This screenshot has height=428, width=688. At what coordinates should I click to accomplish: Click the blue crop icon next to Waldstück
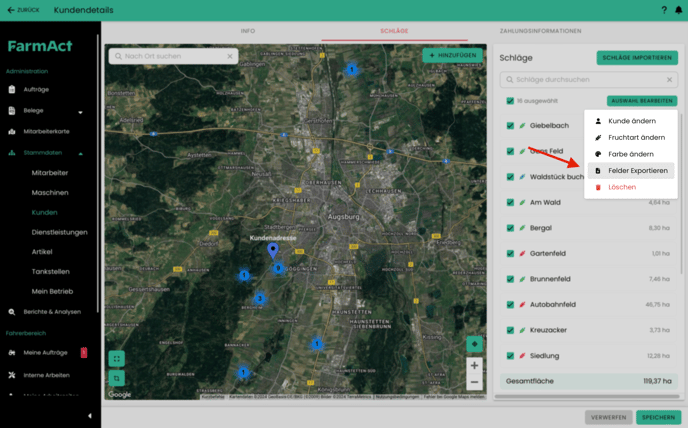click(522, 177)
